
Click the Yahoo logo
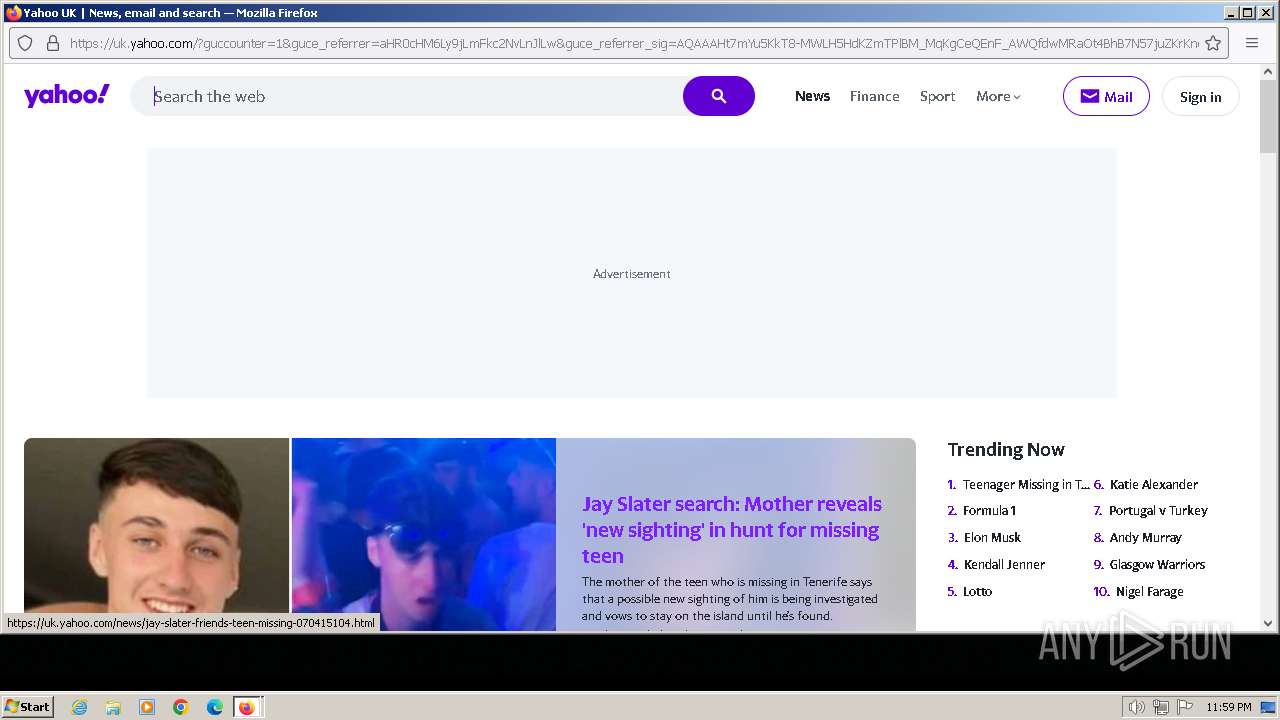[67, 96]
